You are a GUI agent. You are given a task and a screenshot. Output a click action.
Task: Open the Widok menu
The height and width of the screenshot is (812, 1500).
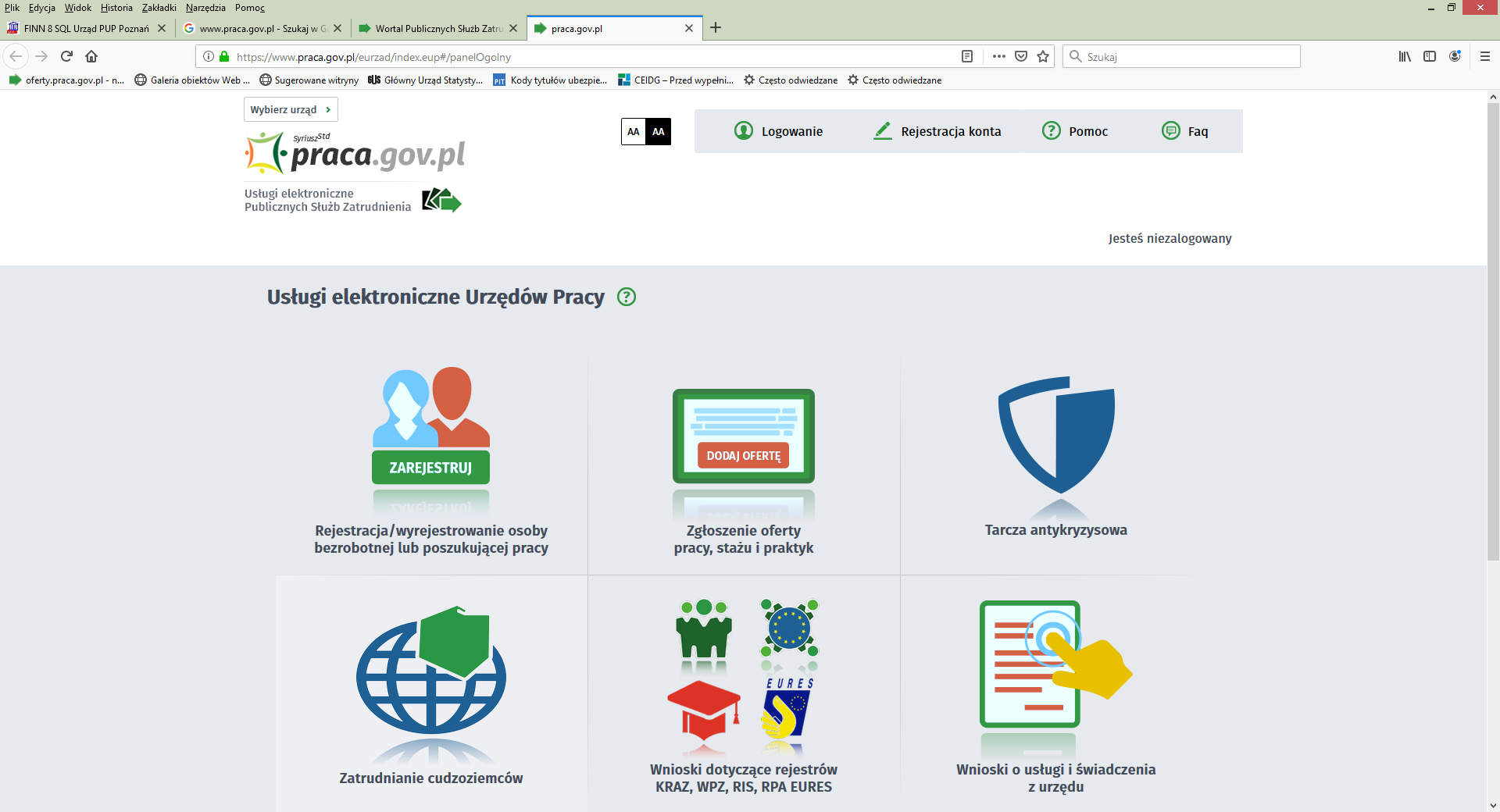coord(78,8)
